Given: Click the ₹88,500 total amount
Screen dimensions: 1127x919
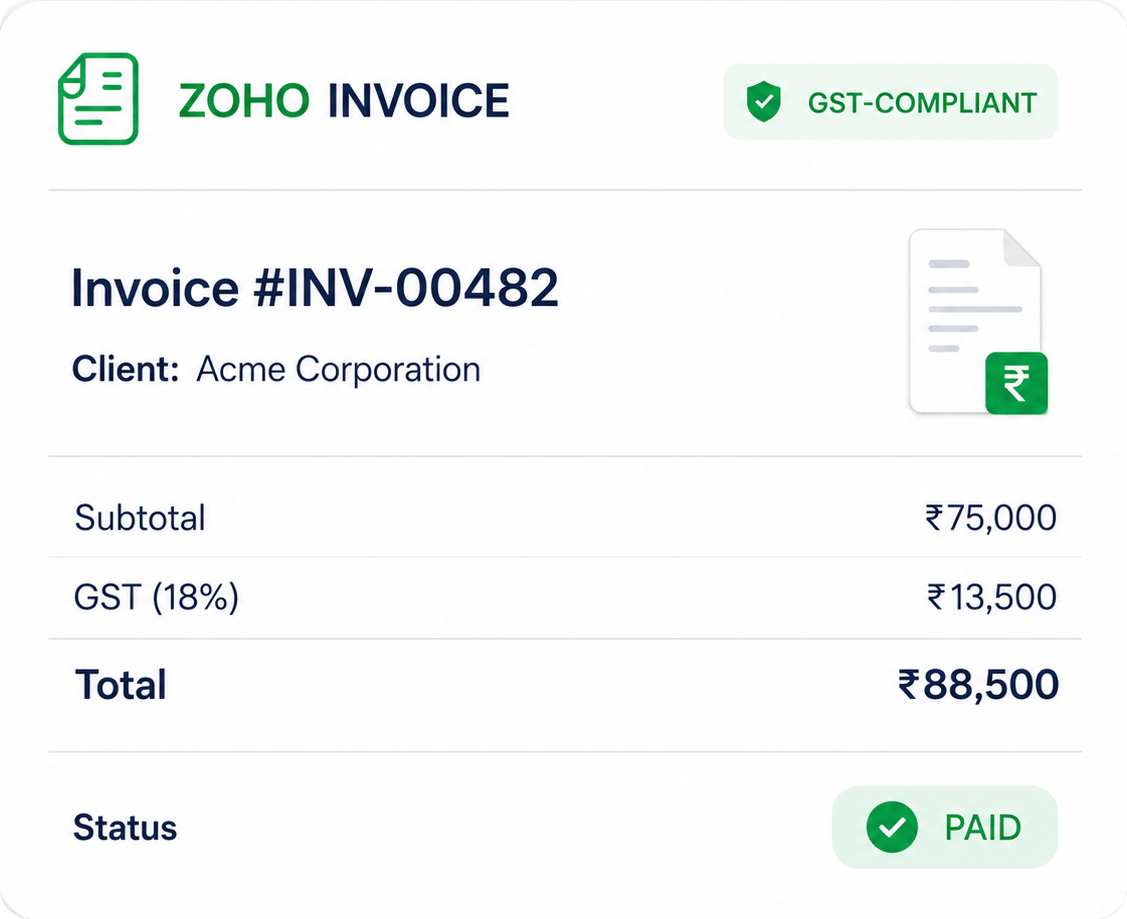Looking at the screenshot, I should pyautogui.click(x=978, y=685).
